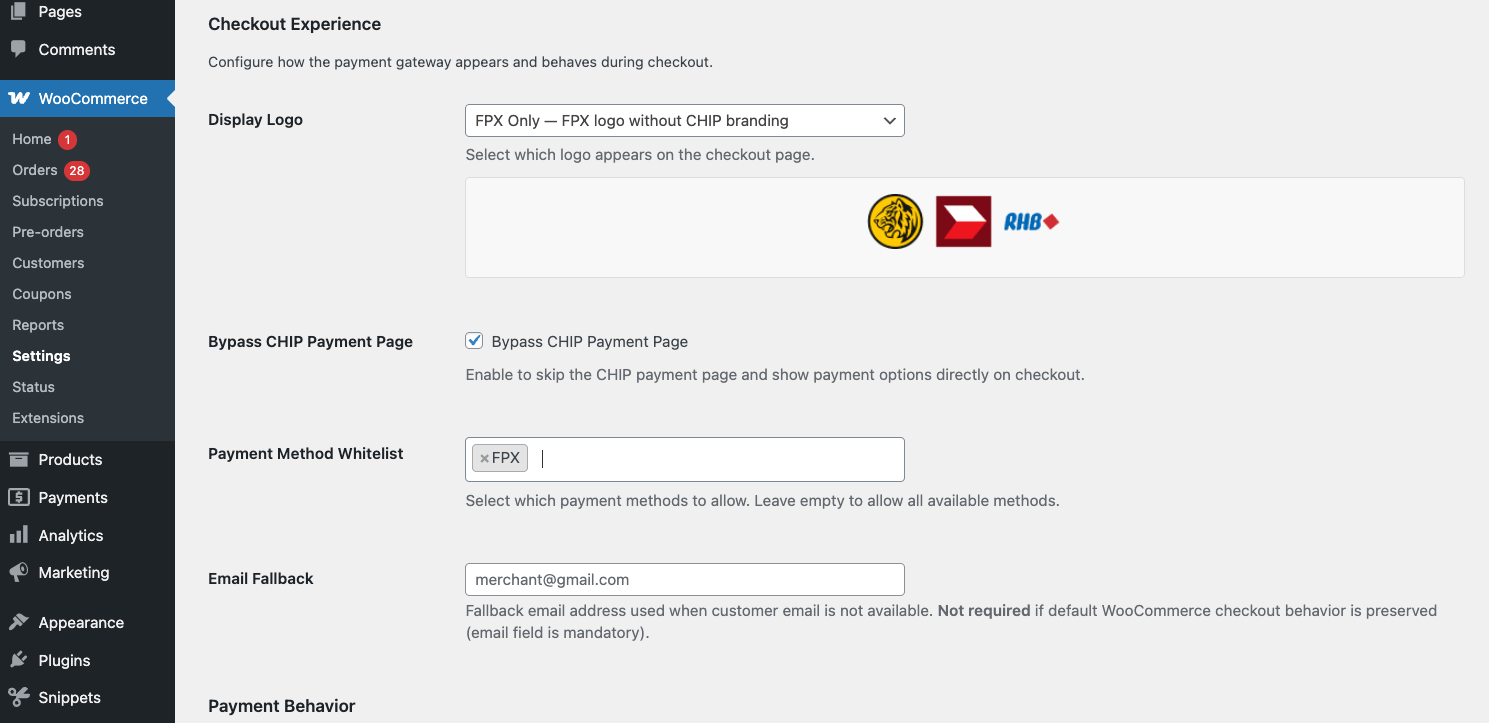Click the Snippets scissors icon
The height and width of the screenshot is (723, 1489).
point(18,697)
